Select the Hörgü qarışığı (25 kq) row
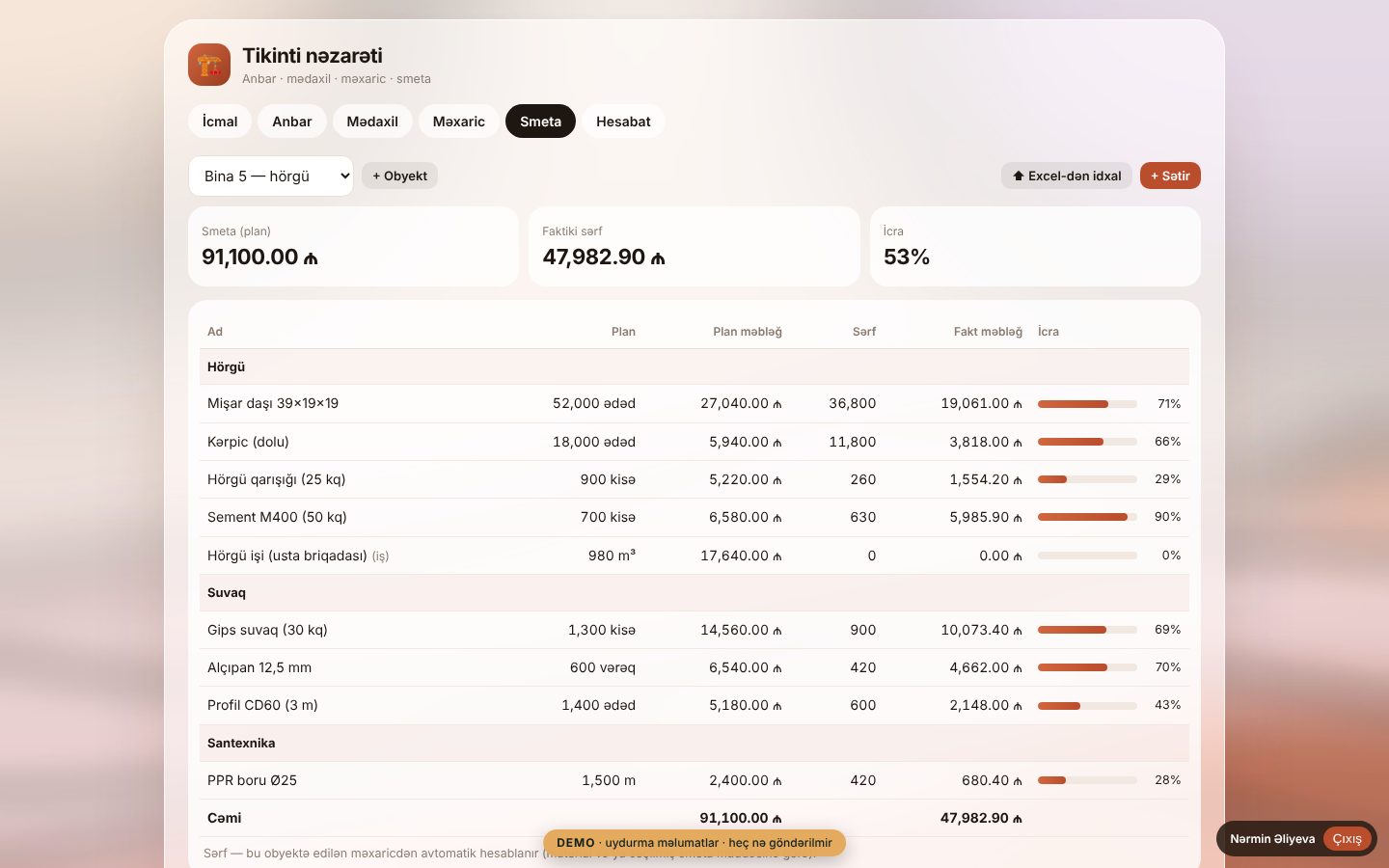This screenshot has width=1389, height=868. click(x=694, y=479)
